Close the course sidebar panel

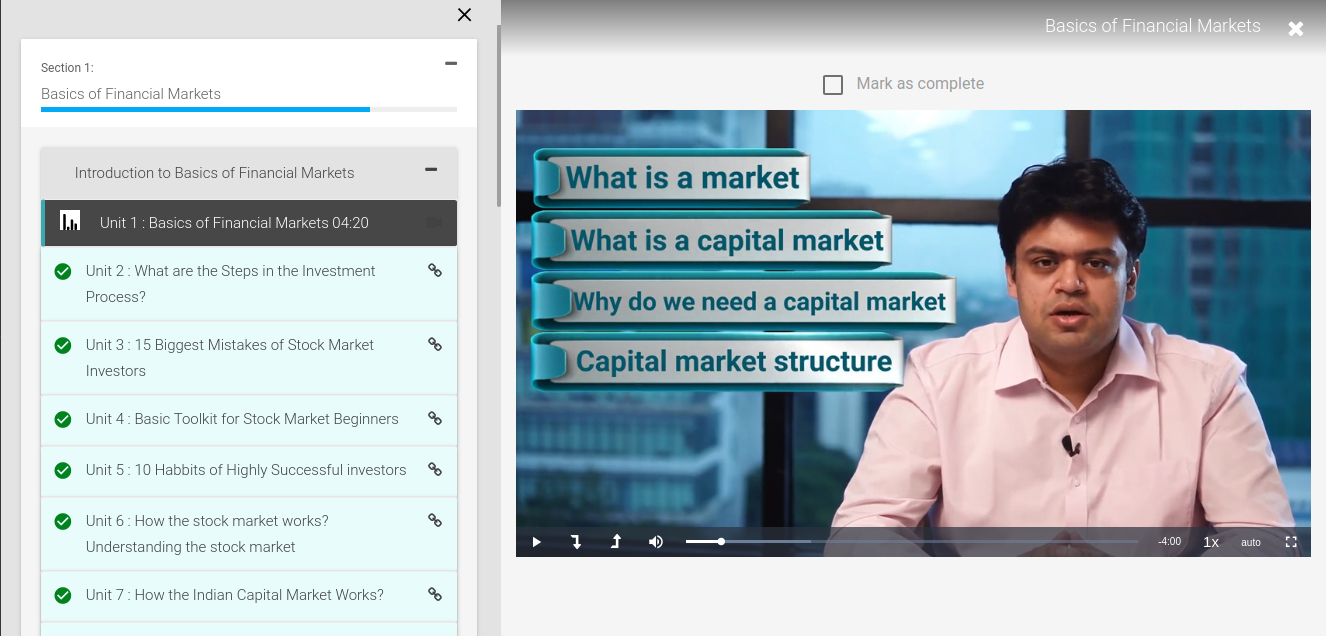(x=464, y=15)
